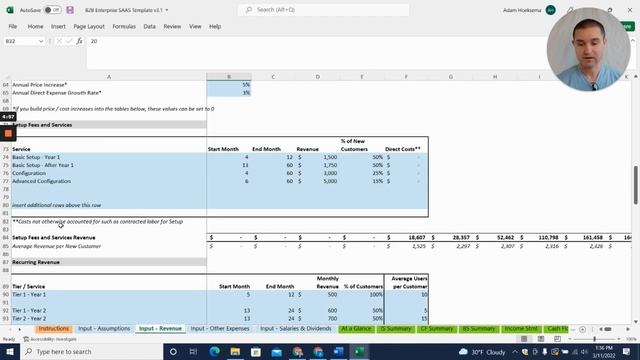Open the Page Layout ribbon tab
Viewport: 640px width, 360px height.
[x=89, y=27]
